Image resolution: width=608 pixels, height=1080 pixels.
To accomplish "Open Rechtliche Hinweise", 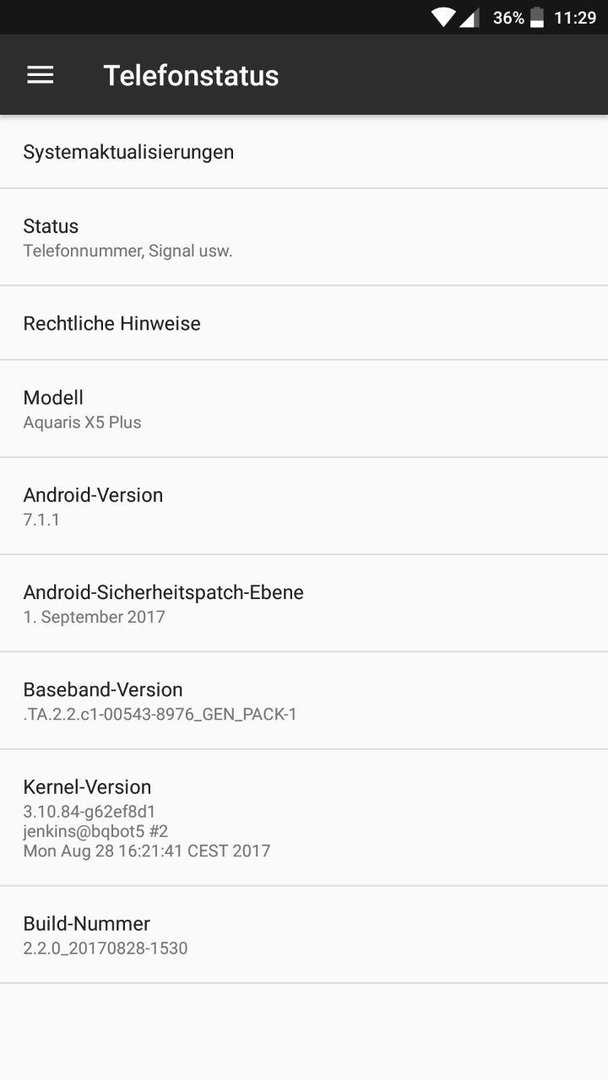I will pyautogui.click(x=304, y=323).
